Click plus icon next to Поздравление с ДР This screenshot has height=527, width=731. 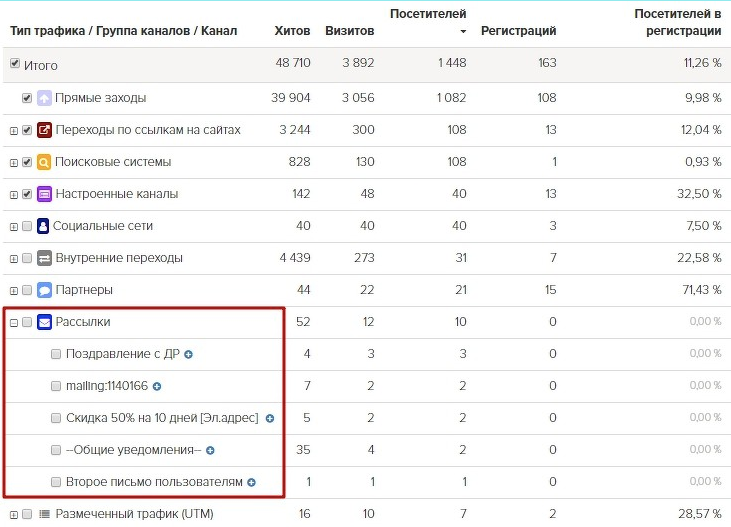point(188,354)
